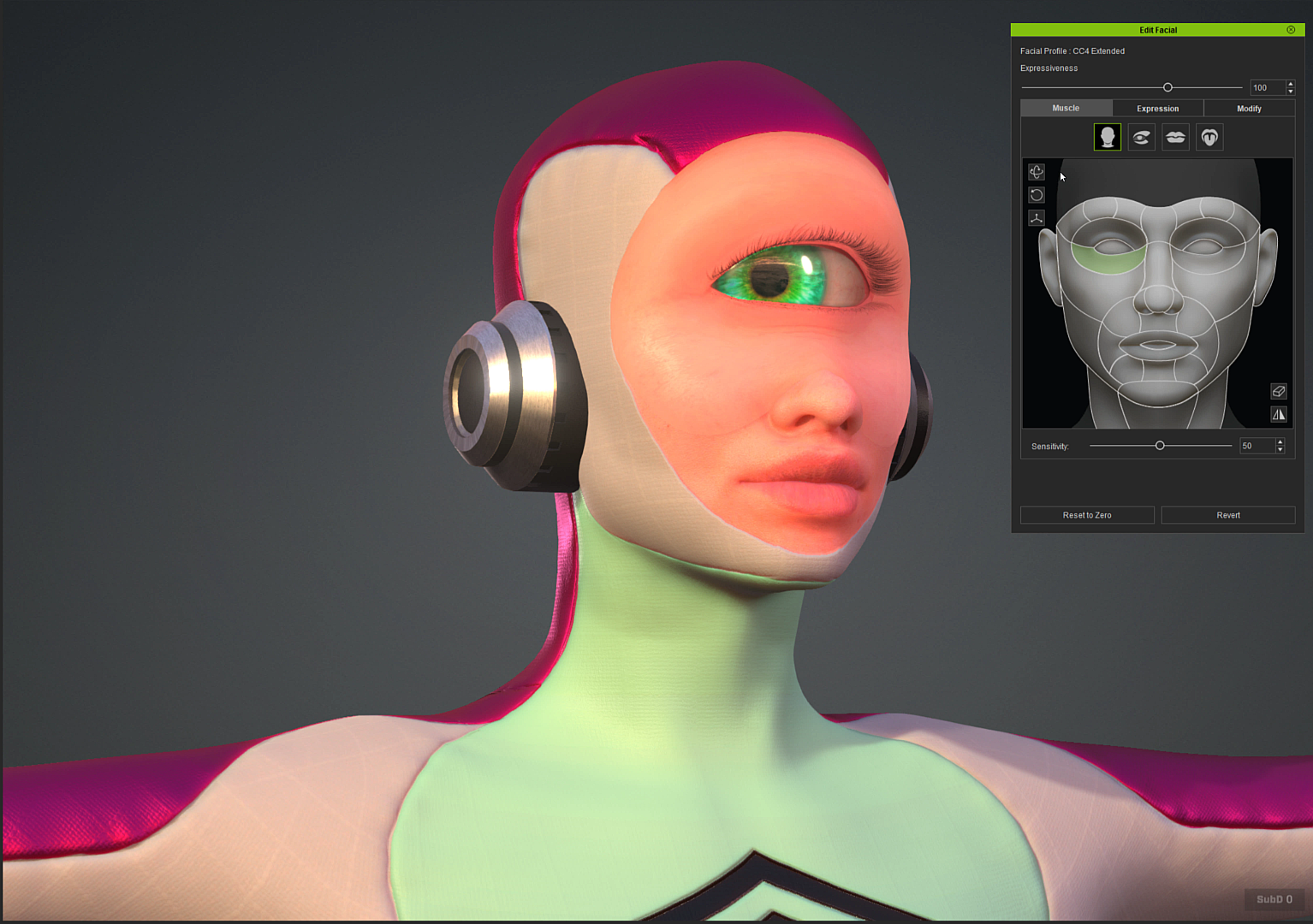This screenshot has height=924, width=1313.
Task: Select the full head muscle view icon
Action: [1107, 137]
